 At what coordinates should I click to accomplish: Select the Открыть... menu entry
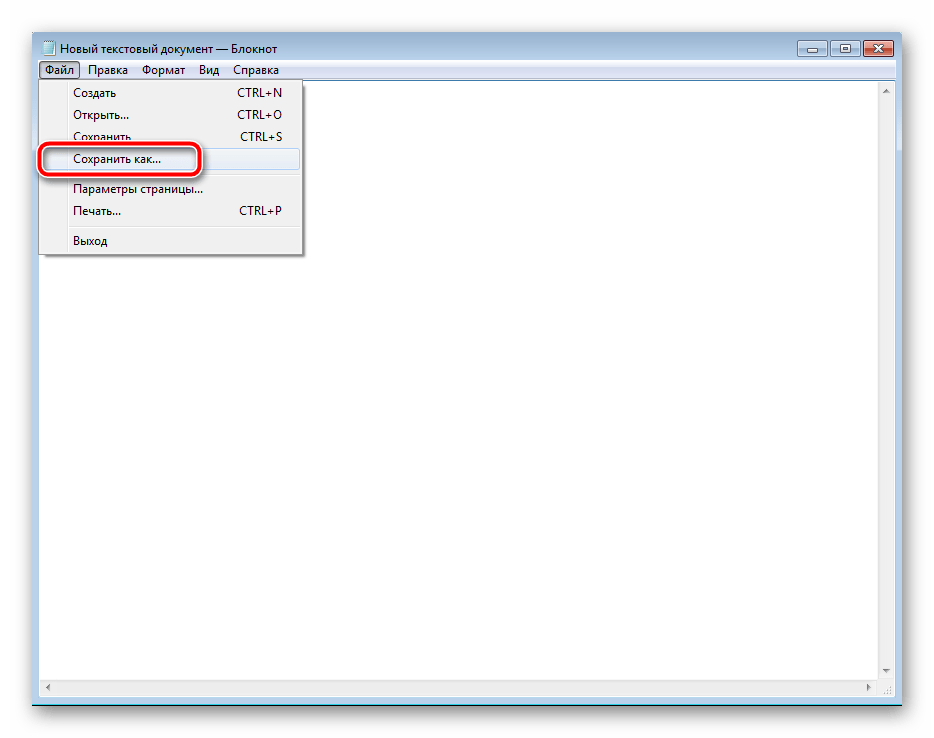[101, 115]
